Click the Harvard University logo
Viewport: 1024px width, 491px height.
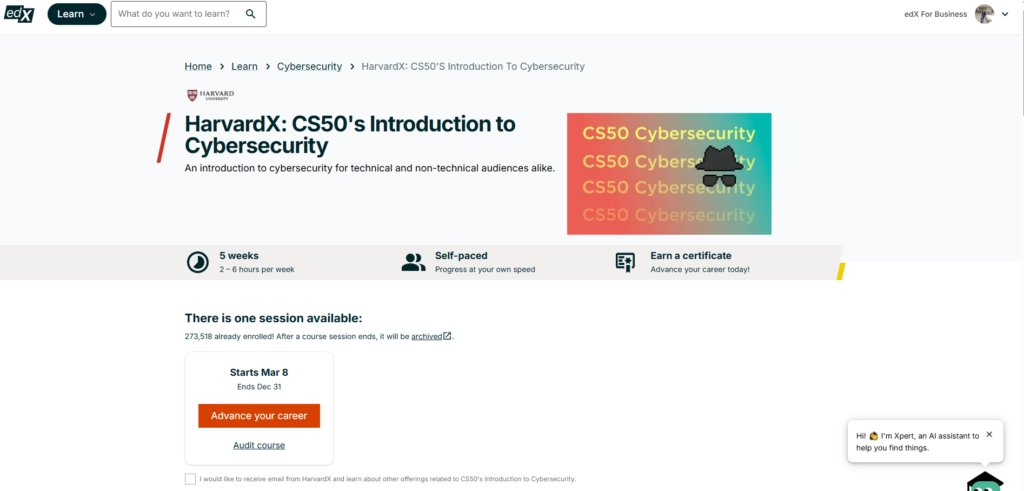point(210,95)
